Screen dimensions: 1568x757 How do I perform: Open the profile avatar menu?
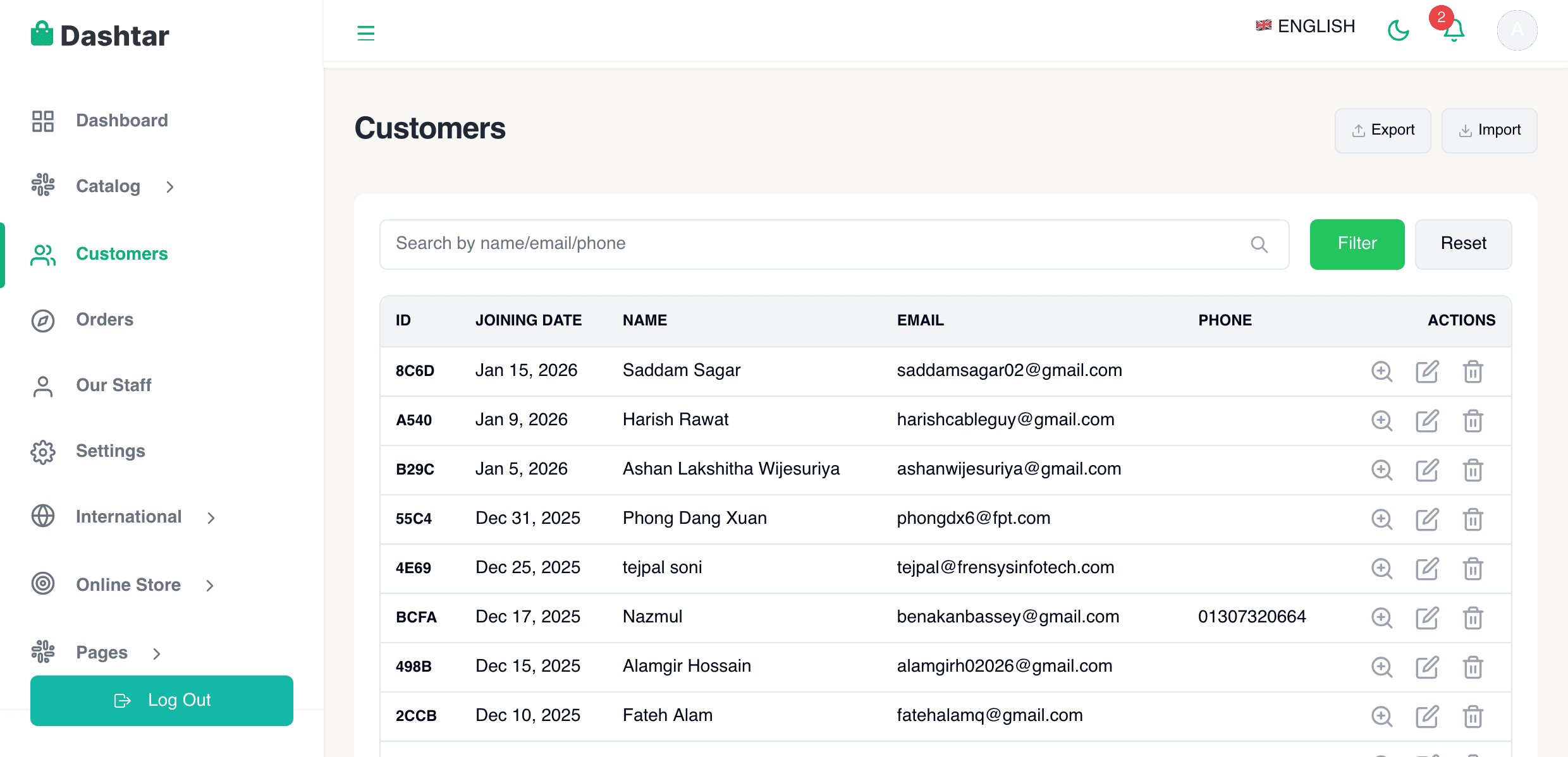[x=1517, y=30]
